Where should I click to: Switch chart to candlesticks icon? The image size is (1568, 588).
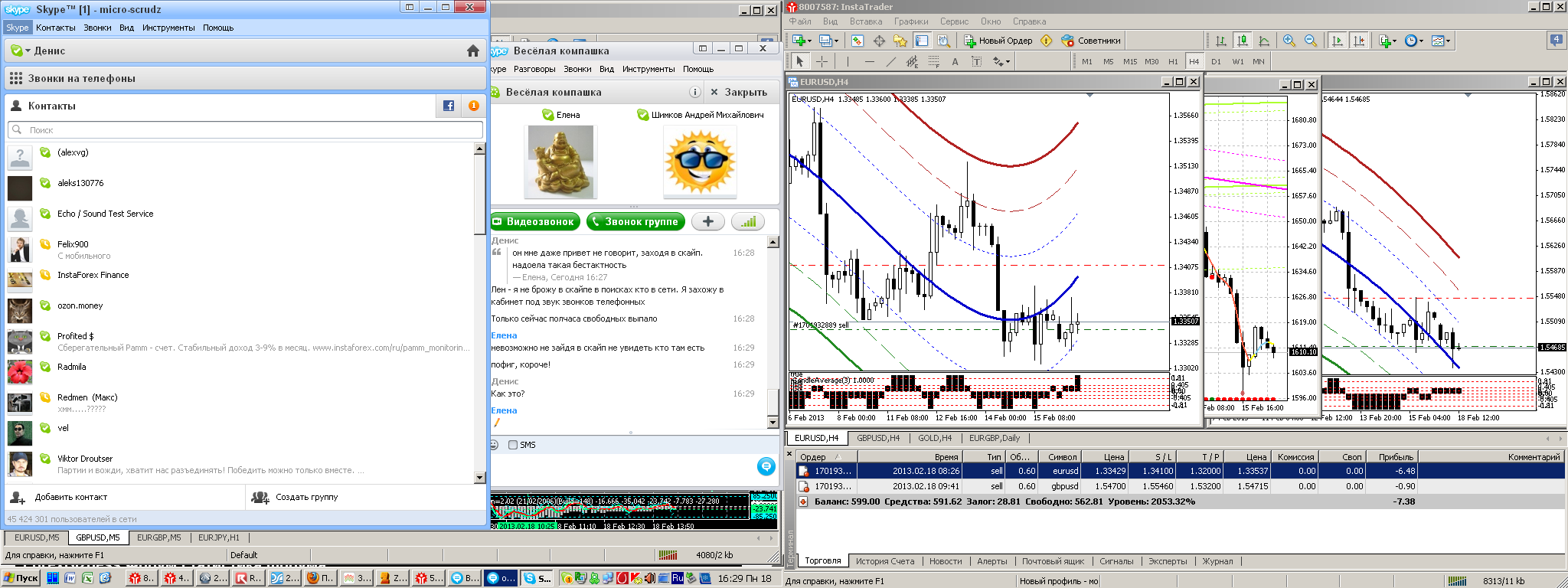(1243, 41)
